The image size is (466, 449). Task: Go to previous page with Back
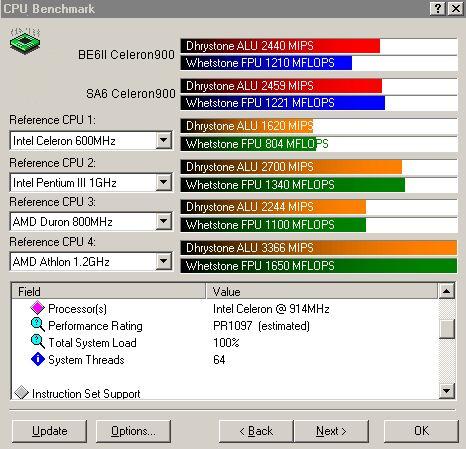click(256, 431)
